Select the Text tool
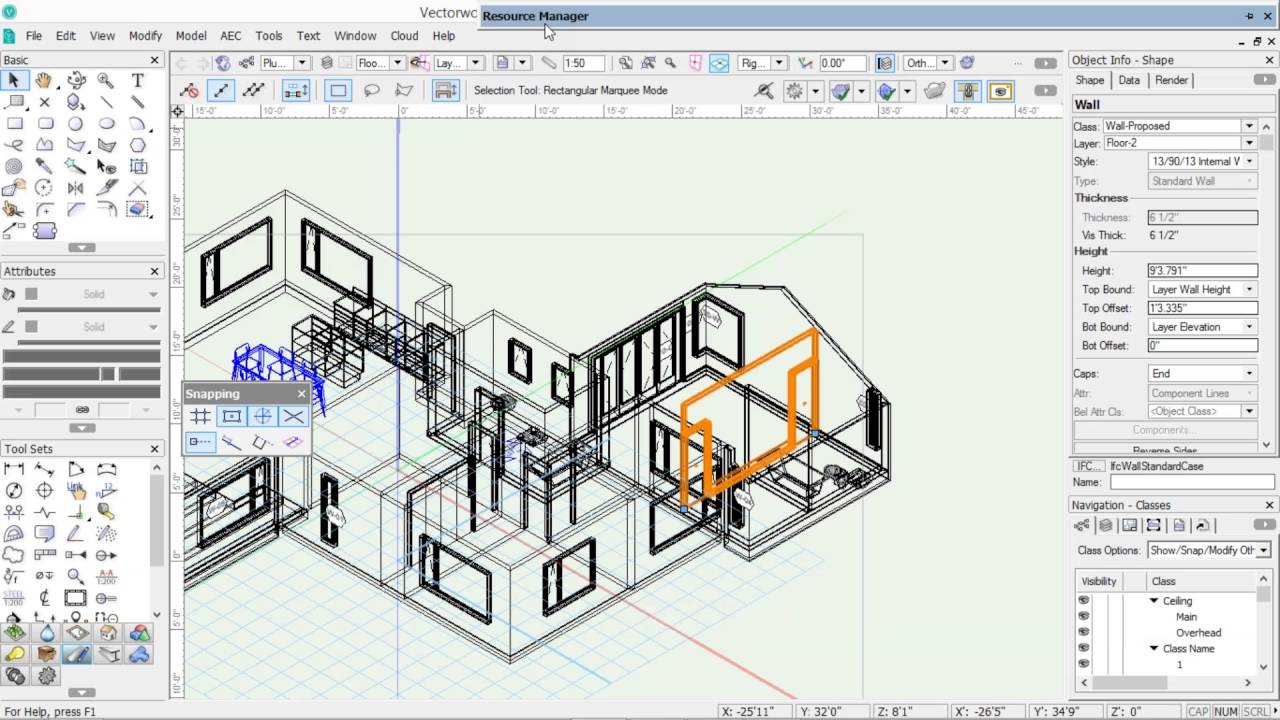This screenshot has height=720, width=1280. [138, 80]
